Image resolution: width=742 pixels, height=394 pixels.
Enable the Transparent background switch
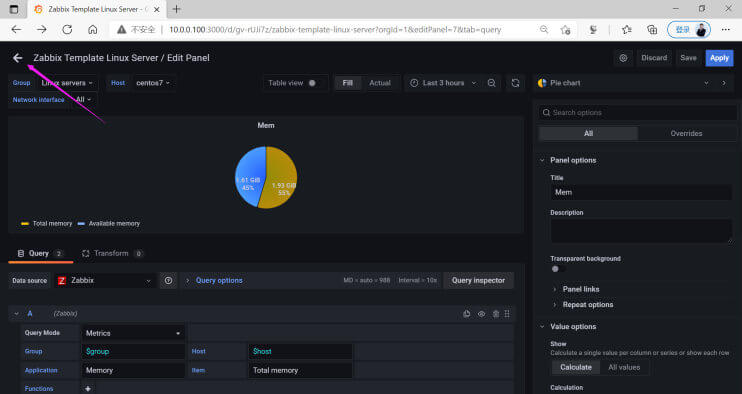click(x=558, y=269)
